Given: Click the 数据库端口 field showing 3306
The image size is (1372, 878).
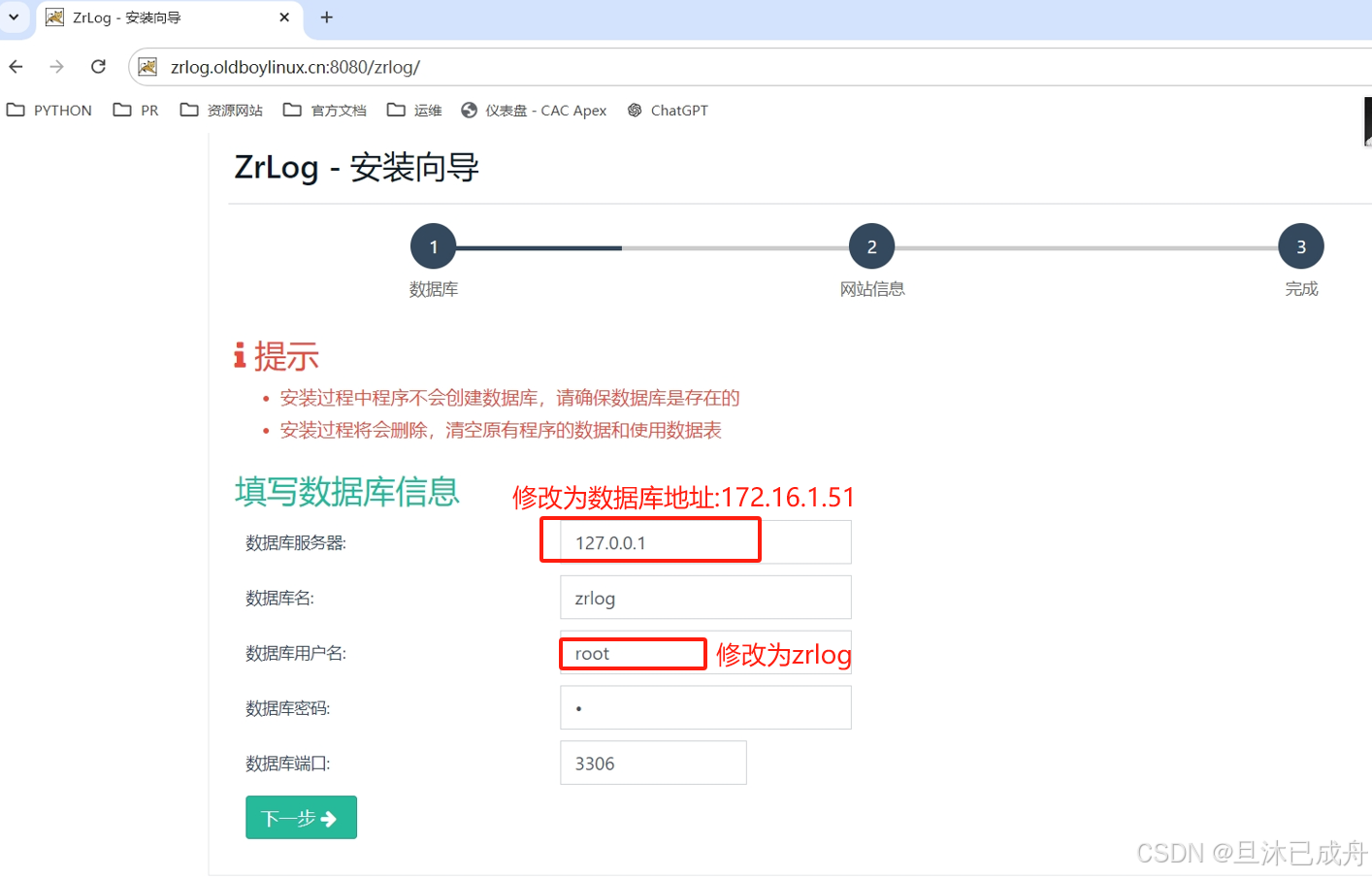Looking at the screenshot, I should [653, 764].
